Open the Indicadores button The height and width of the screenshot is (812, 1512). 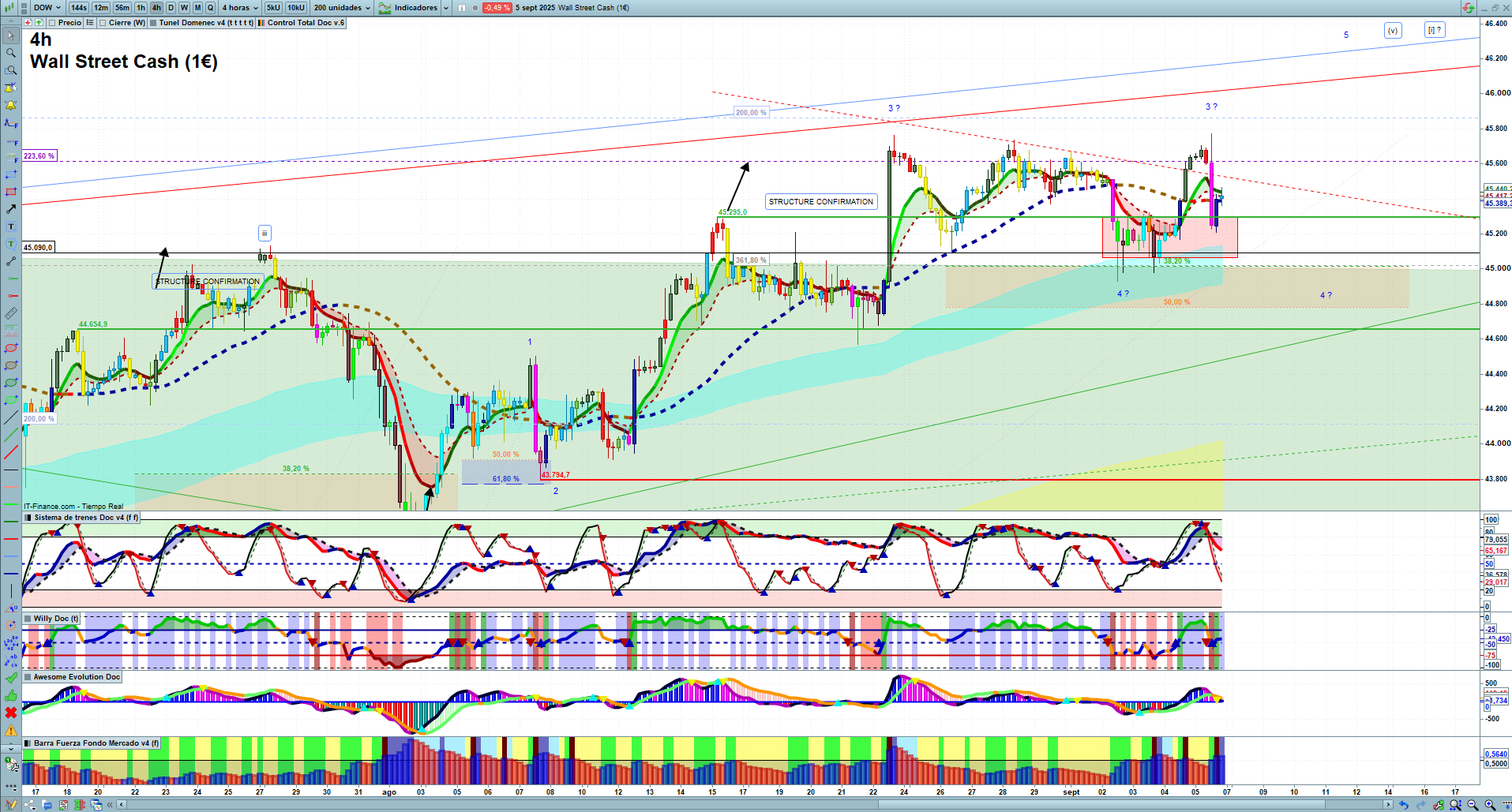tap(408, 8)
